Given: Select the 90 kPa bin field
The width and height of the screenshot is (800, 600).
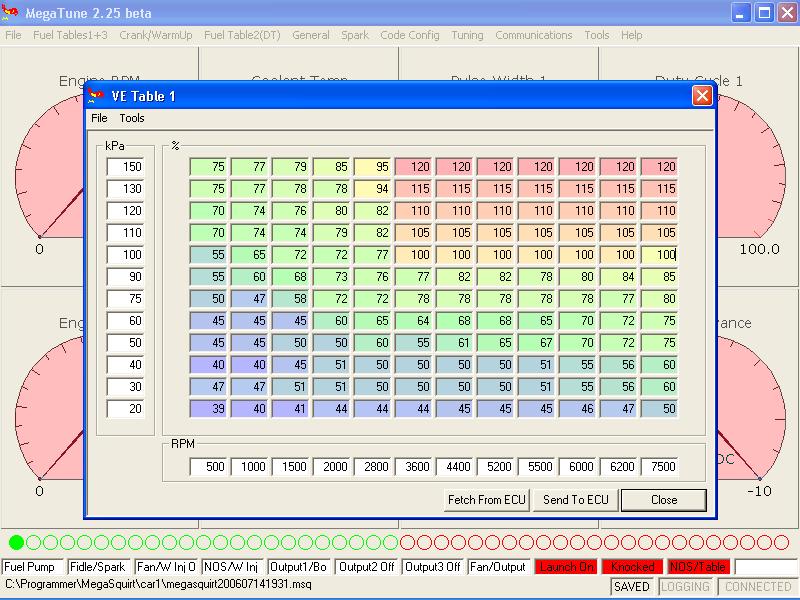Looking at the screenshot, I should point(126,277).
